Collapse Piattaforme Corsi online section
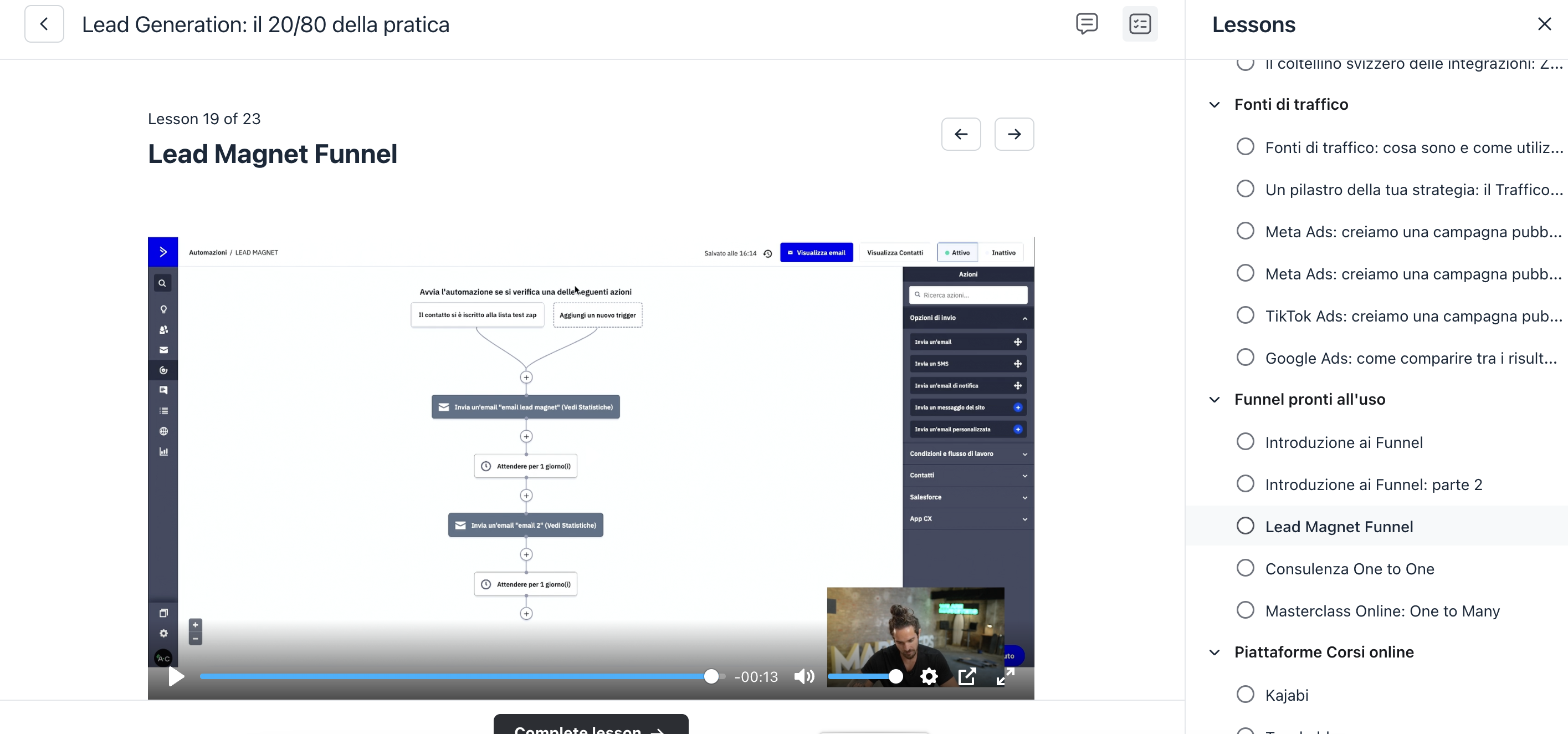This screenshot has height=734, width=1568. pyautogui.click(x=1215, y=653)
